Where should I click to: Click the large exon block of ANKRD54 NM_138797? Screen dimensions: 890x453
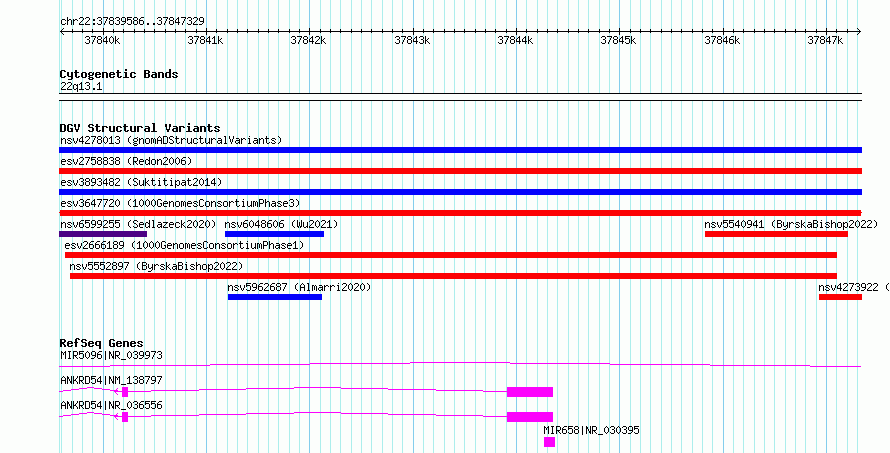(530, 392)
